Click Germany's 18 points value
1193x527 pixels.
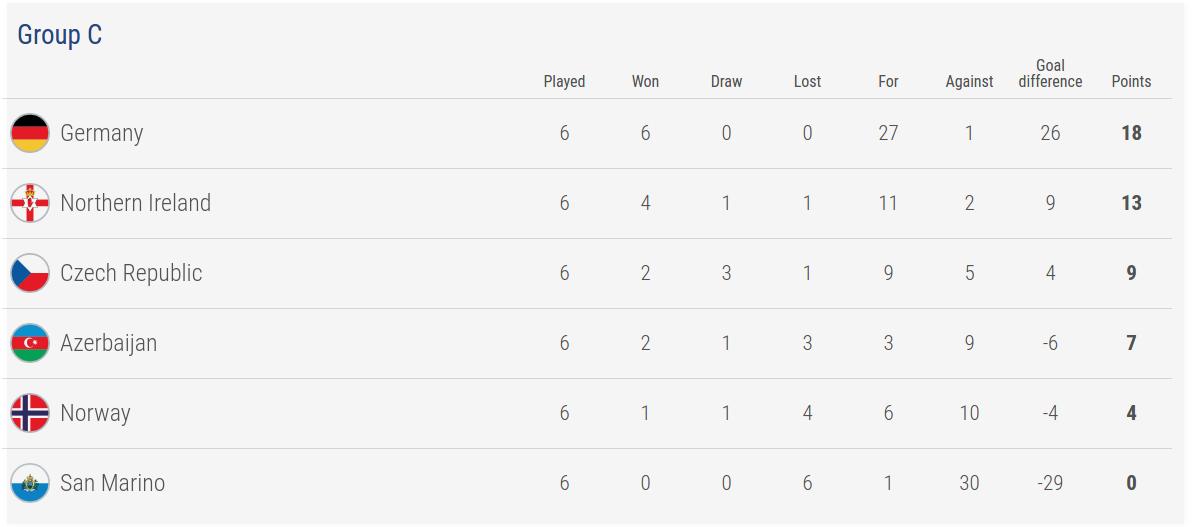(1131, 133)
